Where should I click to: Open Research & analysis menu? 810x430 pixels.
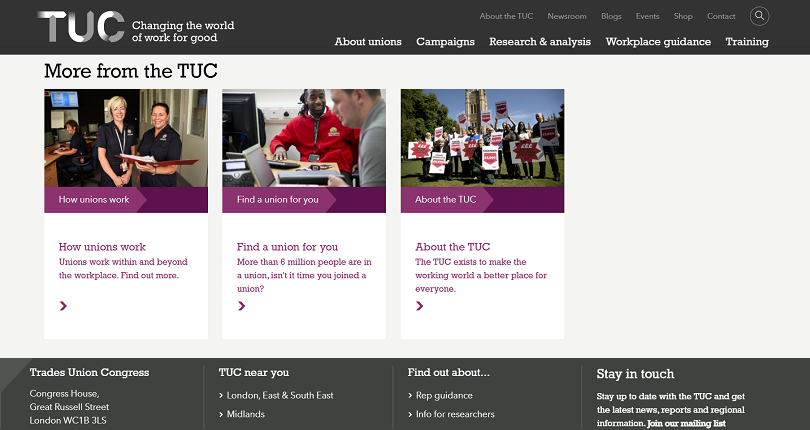[x=540, y=42]
